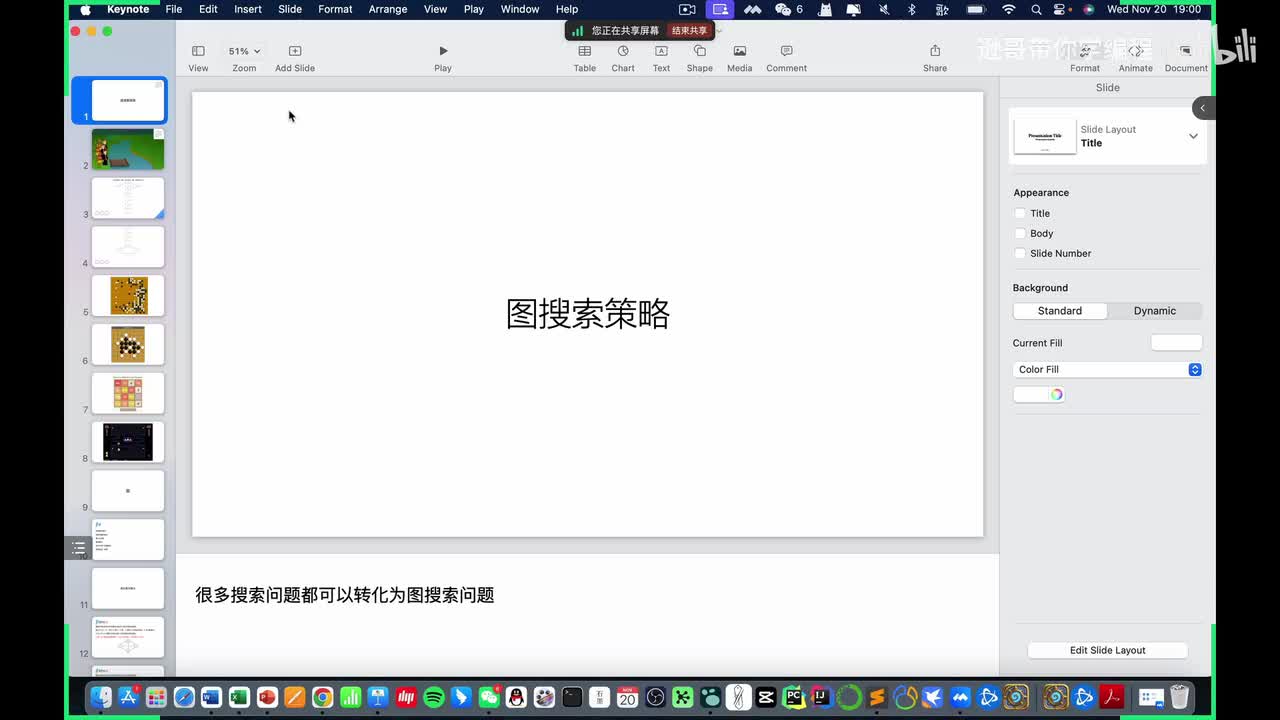1280x720 pixels.
Task: Click the red 结束共享 button
Action: [x=689, y=30]
